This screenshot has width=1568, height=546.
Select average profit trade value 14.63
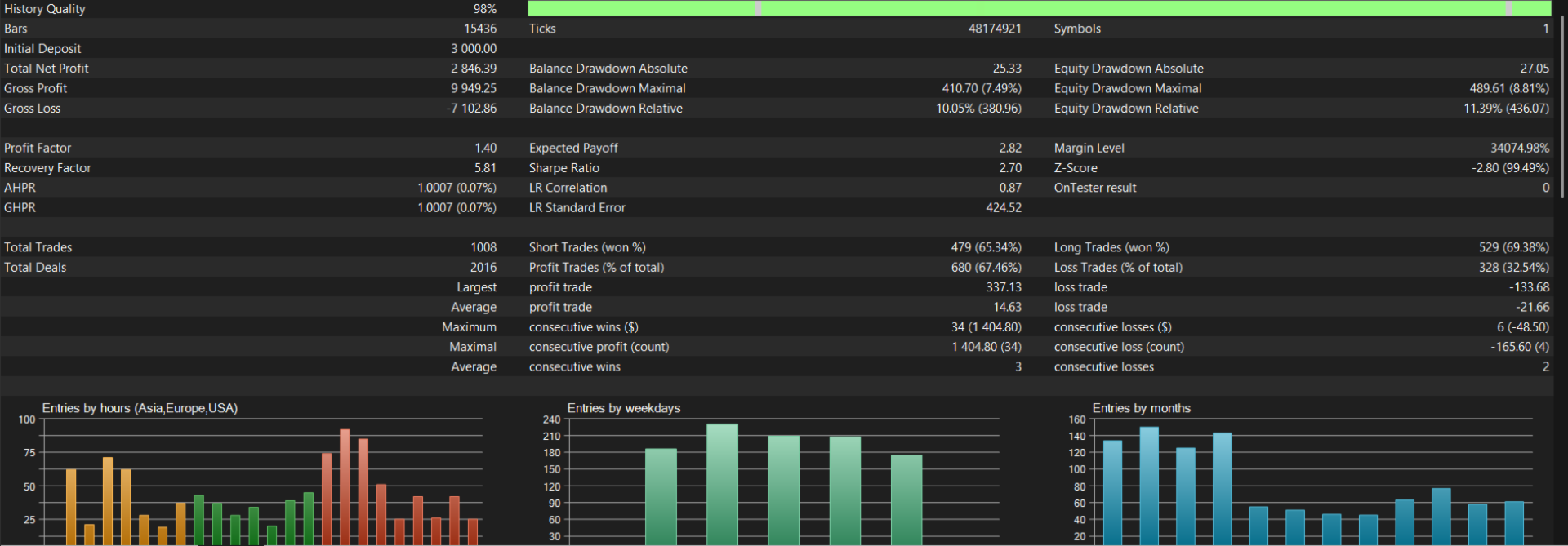pyautogui.click(x=1007, y=307)
